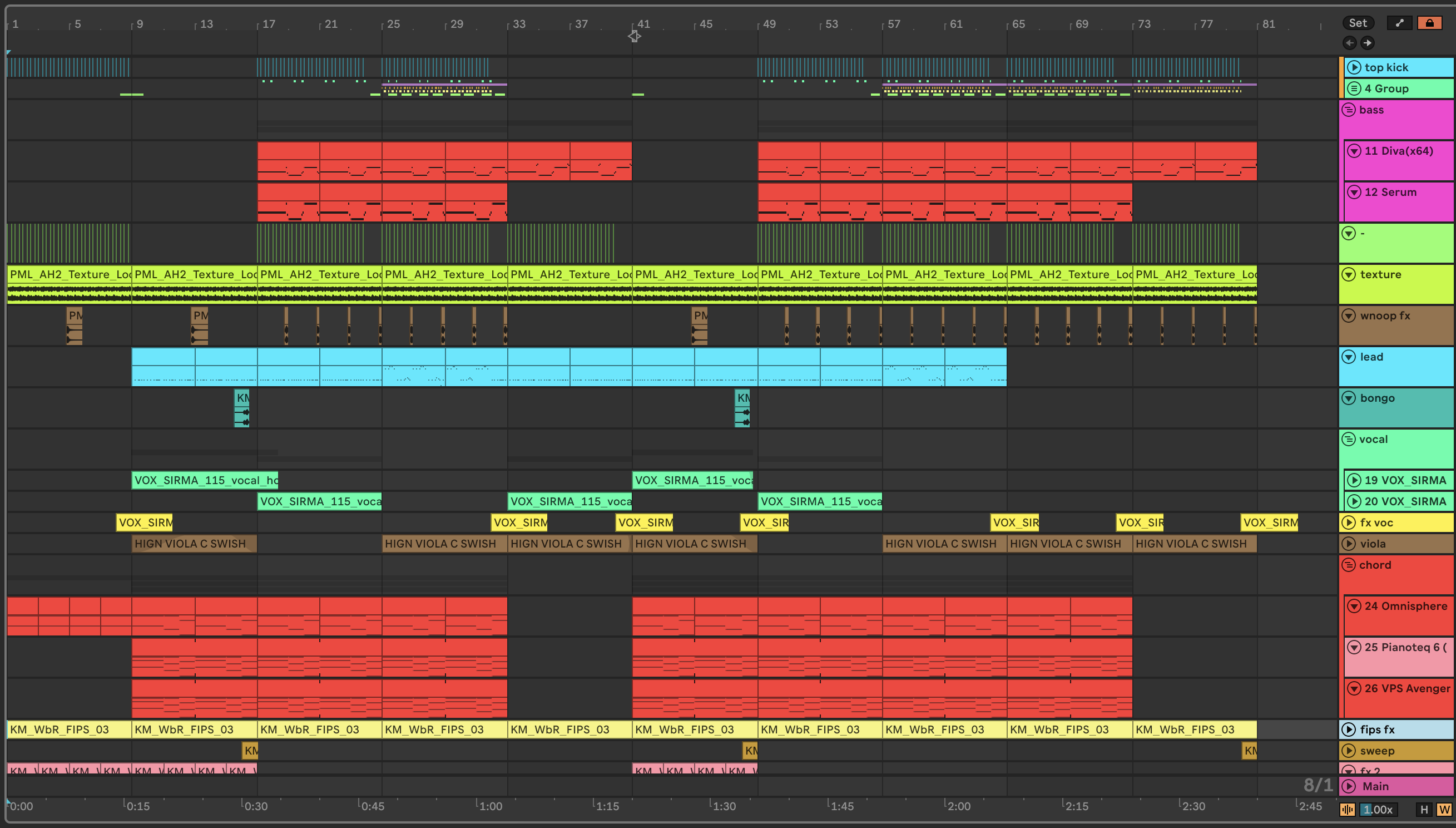Image resolution: width=1456 pixels, height=828 pixels.
Task: Click the Set locator button
Action: pyautogui.click(x=1358, y=23)
